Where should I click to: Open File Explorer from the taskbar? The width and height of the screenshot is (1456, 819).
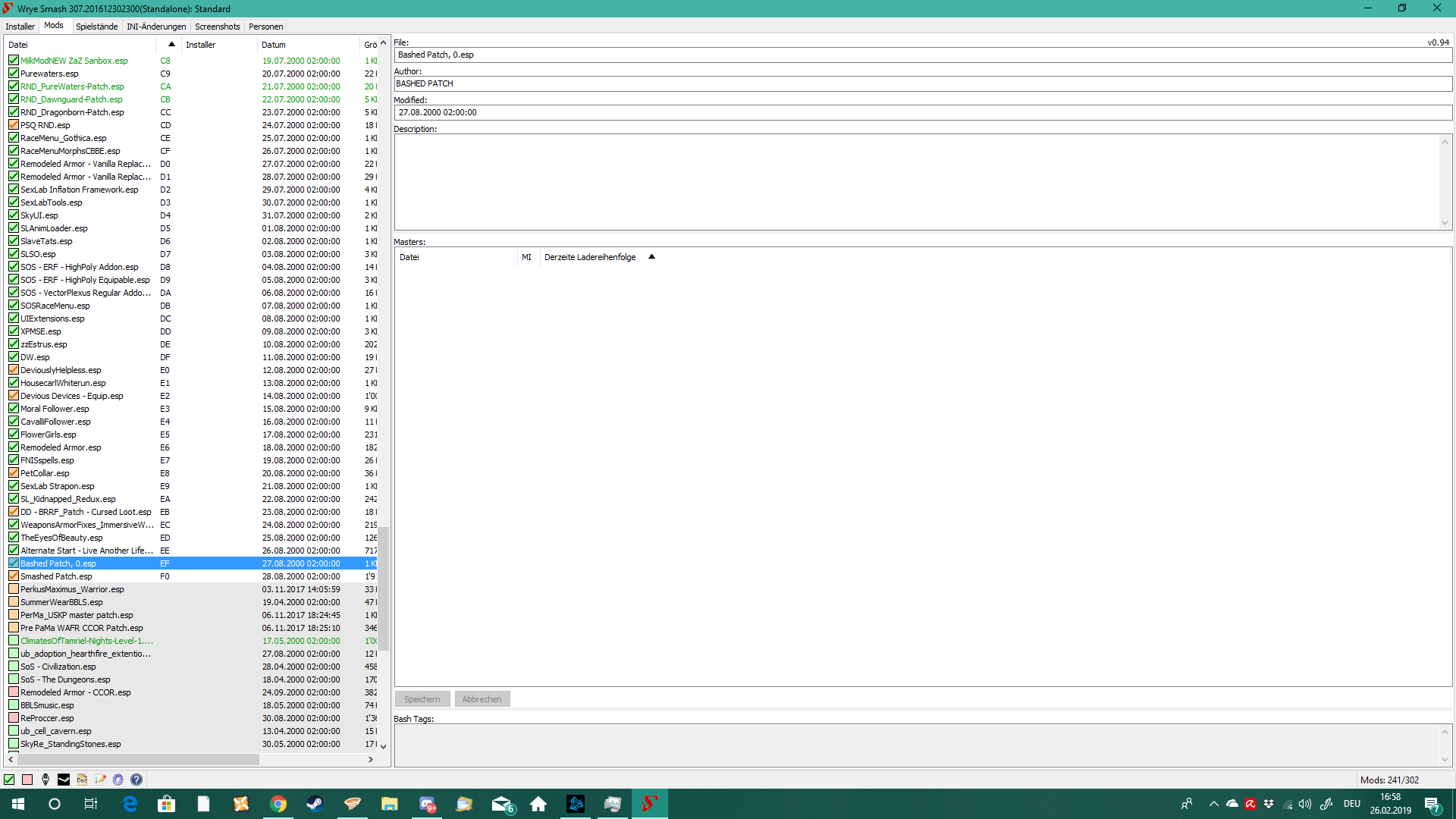click(389, 804)
